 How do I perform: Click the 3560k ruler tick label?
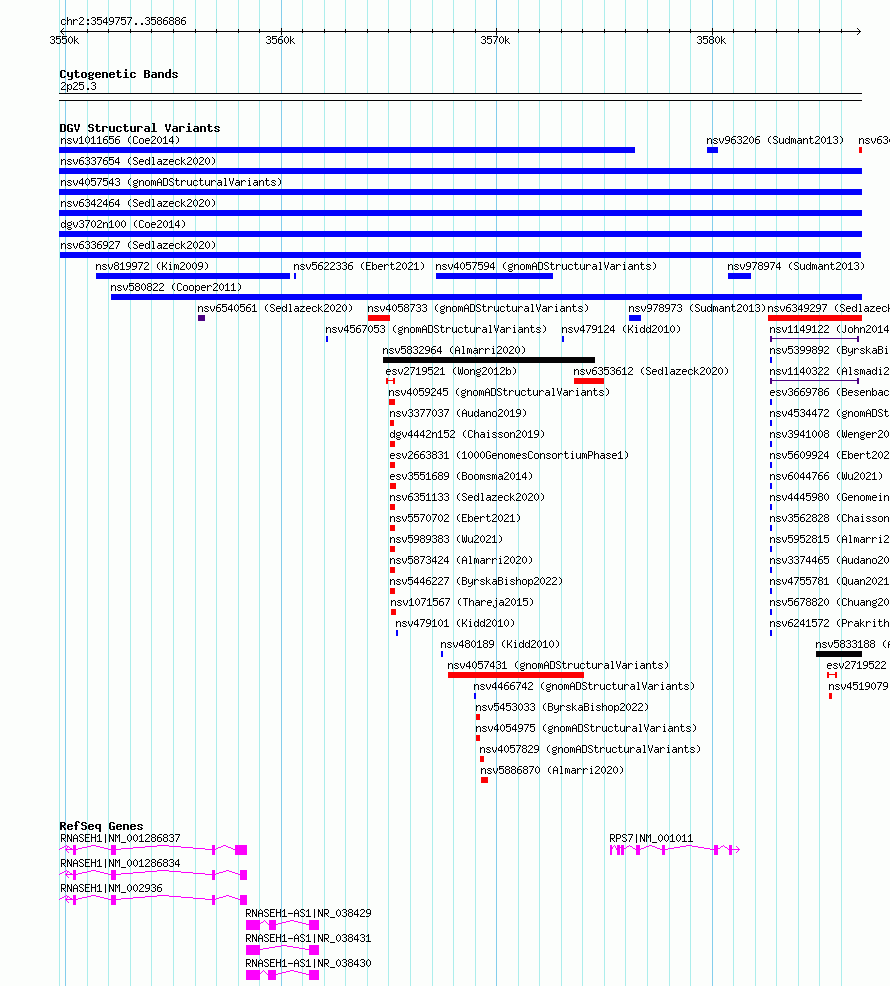280,40
